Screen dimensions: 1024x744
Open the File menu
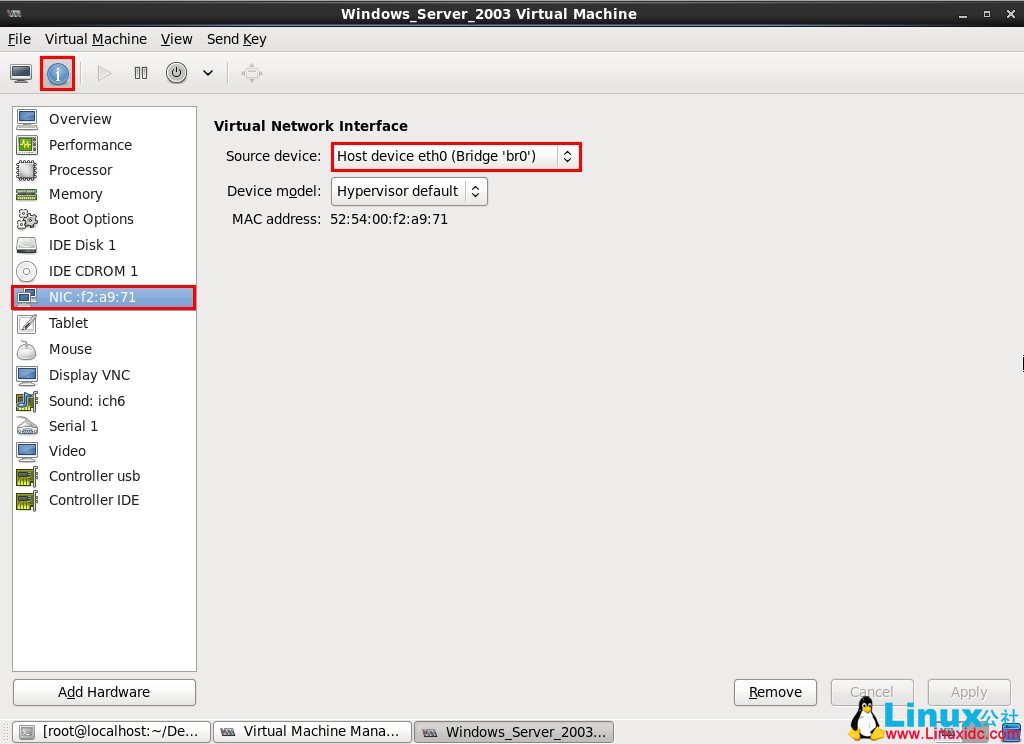click(19, 39)
